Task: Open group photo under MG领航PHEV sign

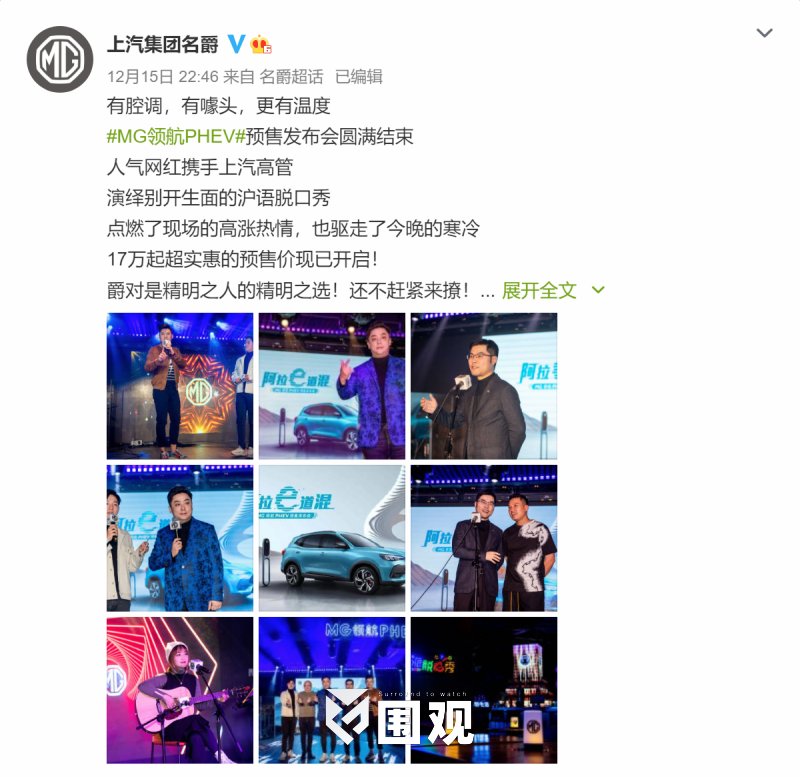Action: pos(332,690)
